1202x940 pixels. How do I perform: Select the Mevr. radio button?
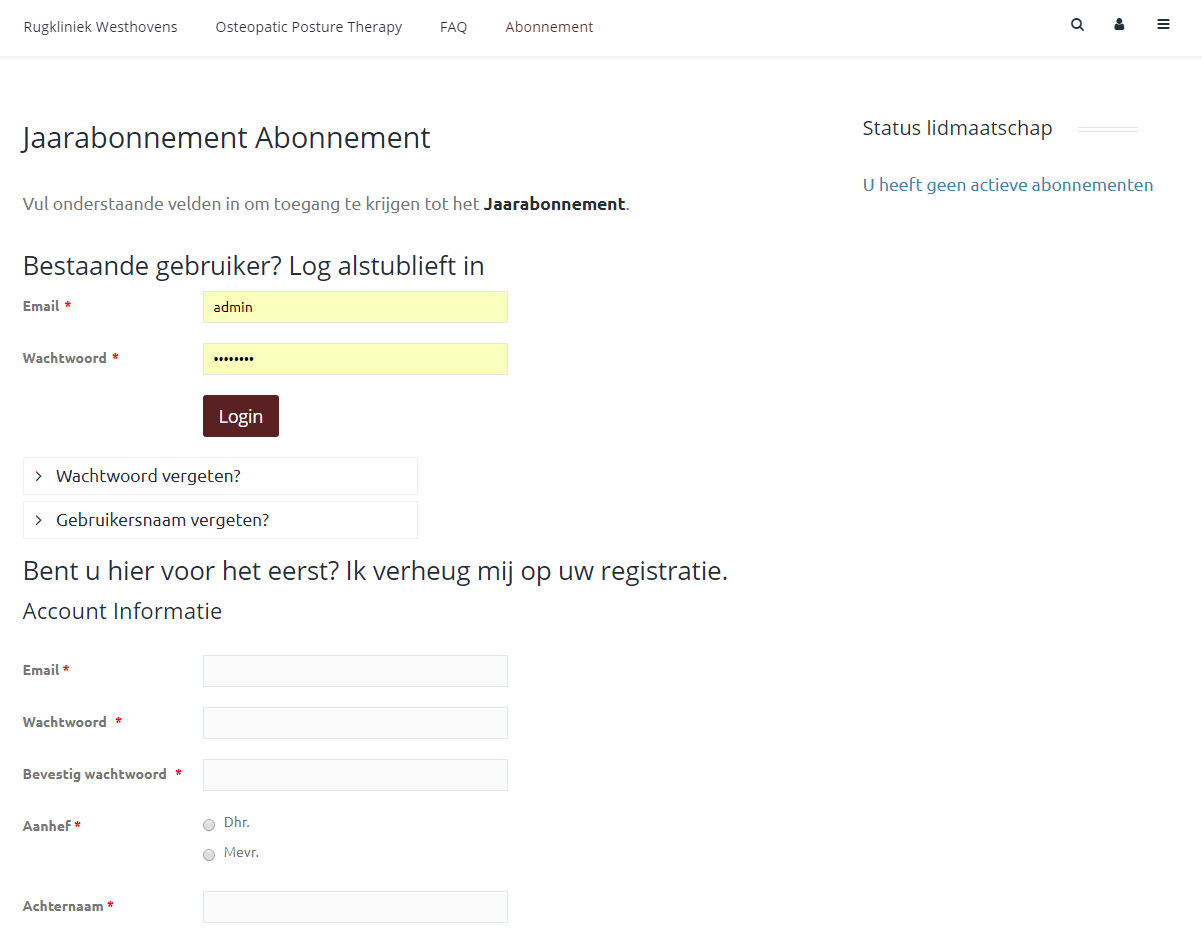(209, 855)
